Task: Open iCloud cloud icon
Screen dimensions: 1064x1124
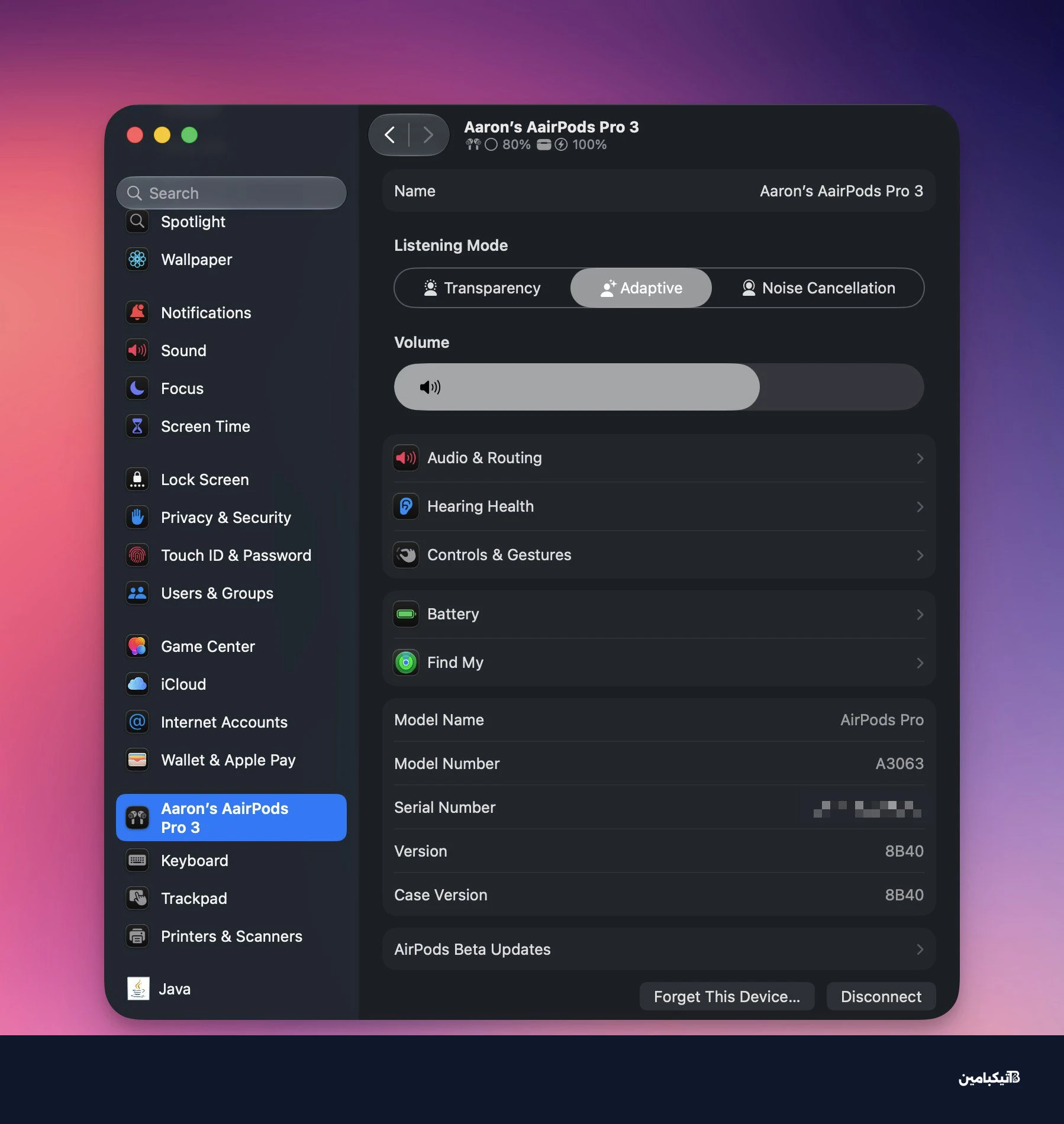Action: coord(137,684)
